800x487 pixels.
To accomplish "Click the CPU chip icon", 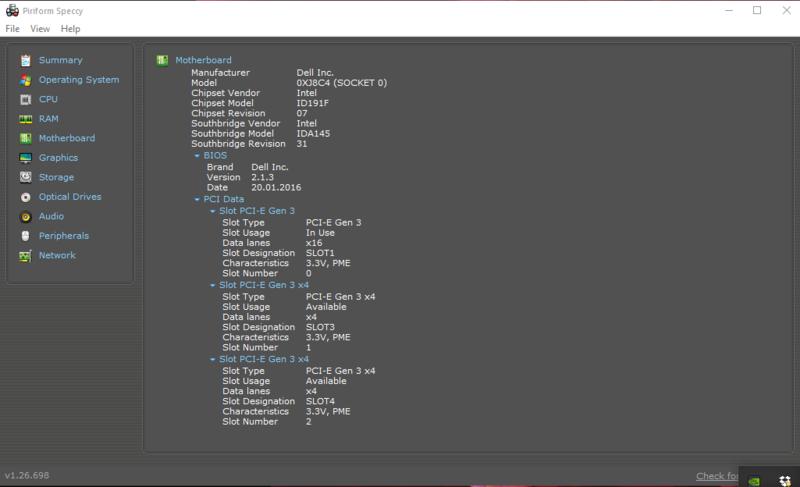I will (26, 99).
